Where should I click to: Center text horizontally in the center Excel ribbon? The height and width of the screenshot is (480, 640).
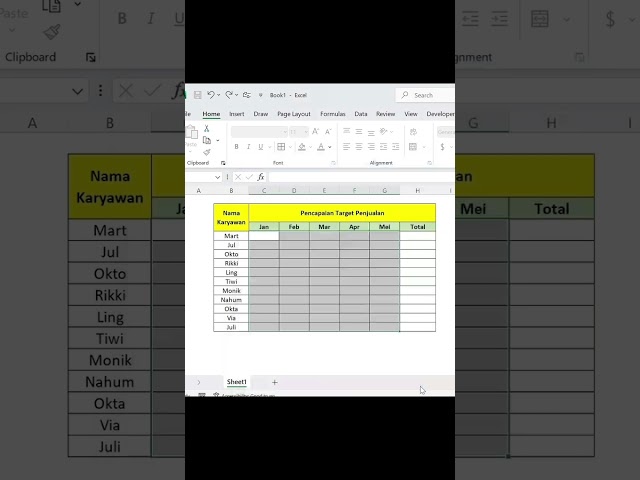(359, 147)
